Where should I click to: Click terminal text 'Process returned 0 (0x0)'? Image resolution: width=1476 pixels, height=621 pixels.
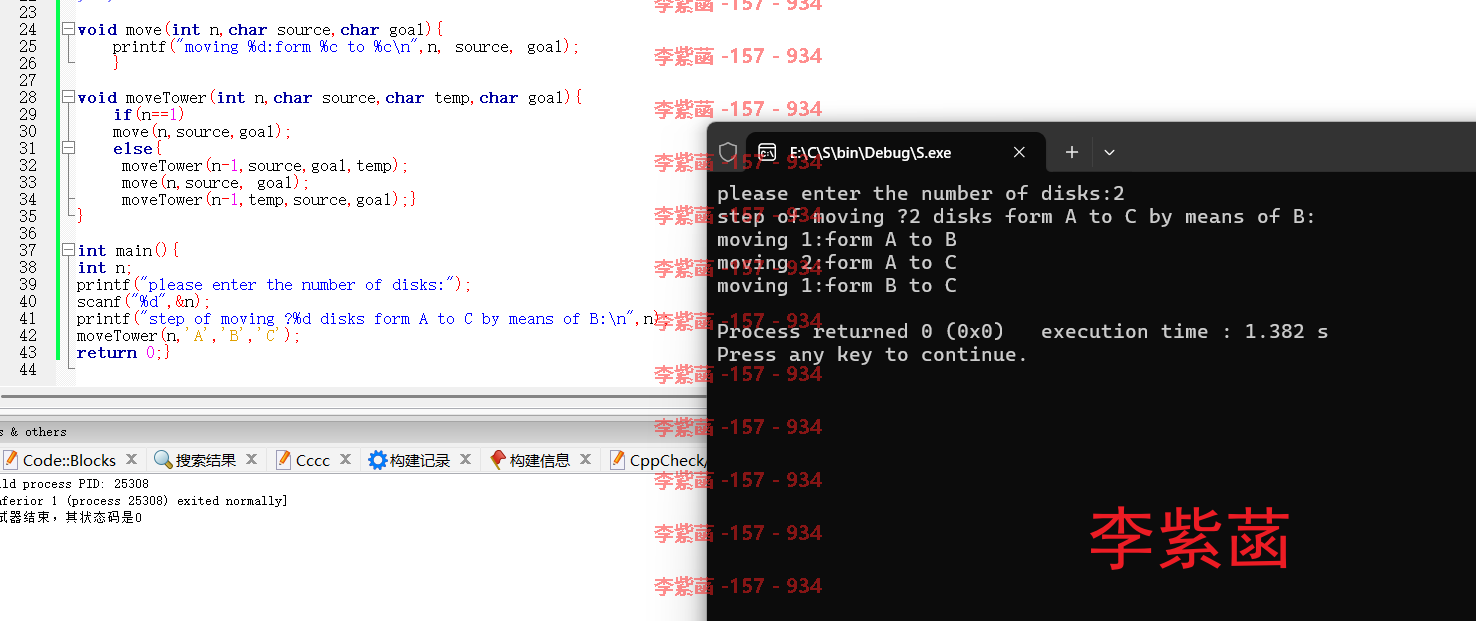[x=861, y=331]
